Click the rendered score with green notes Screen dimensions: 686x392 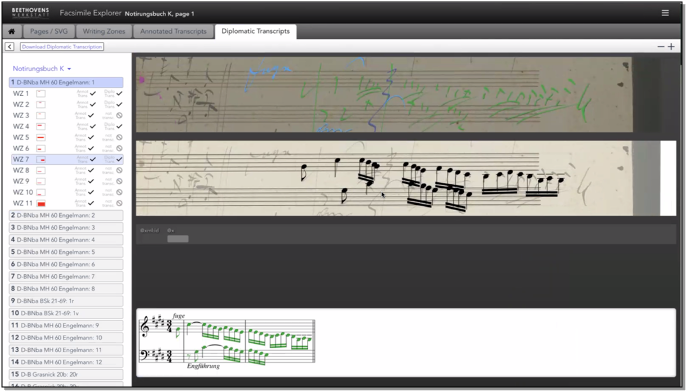point(227,341)
